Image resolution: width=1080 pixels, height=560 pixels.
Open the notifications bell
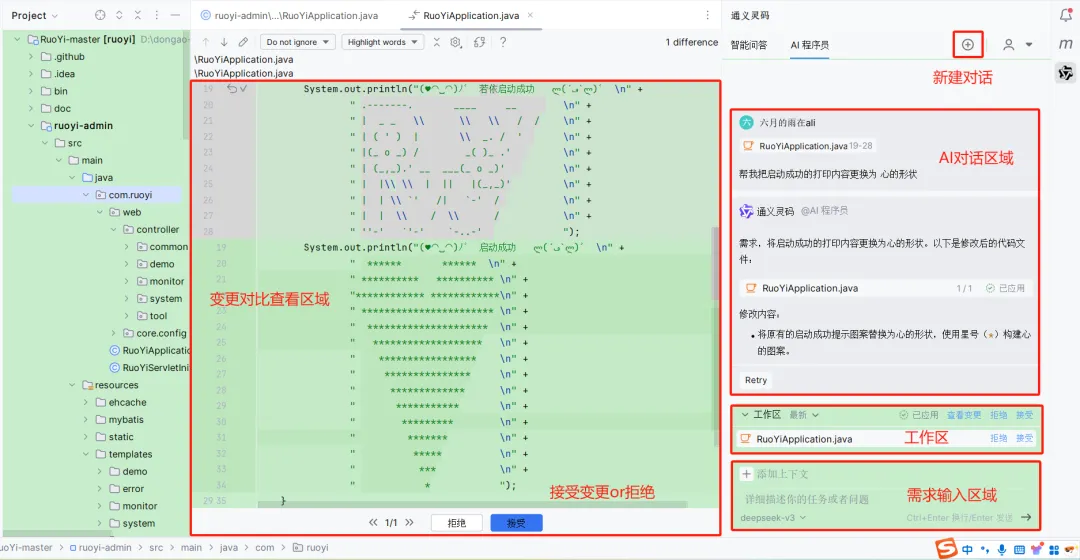(x=1065, y=14)
